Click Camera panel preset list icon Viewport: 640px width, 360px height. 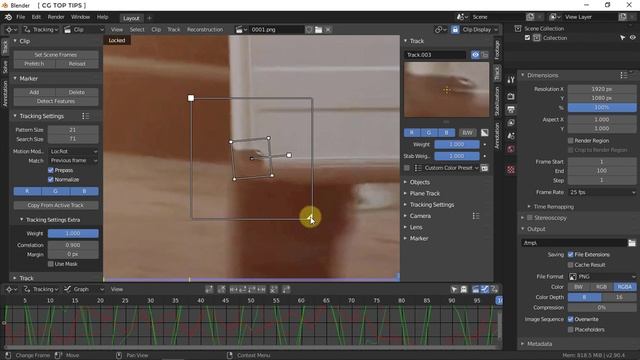(x=476, y=216)
